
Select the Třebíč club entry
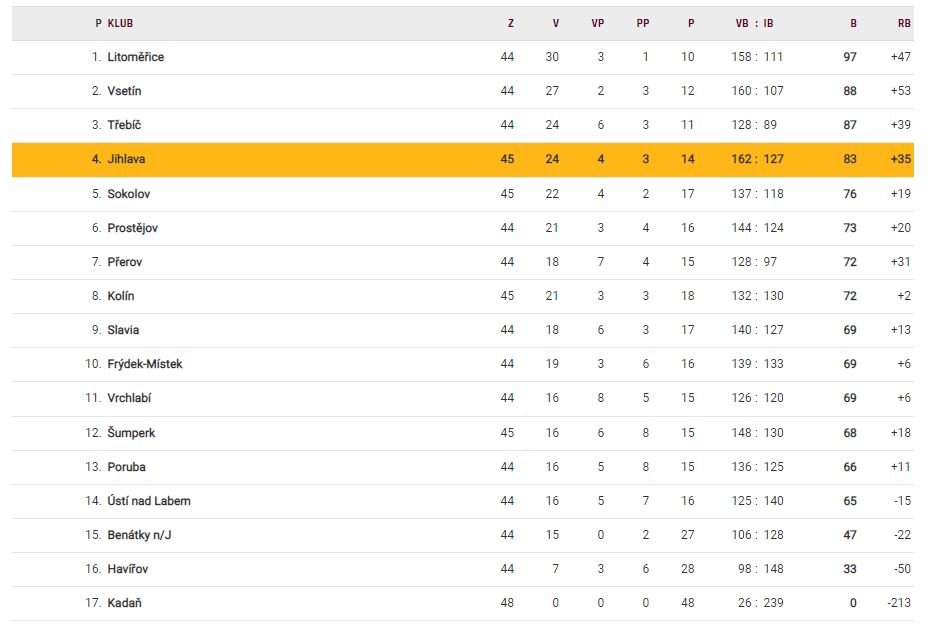click(x=123, y=125)
